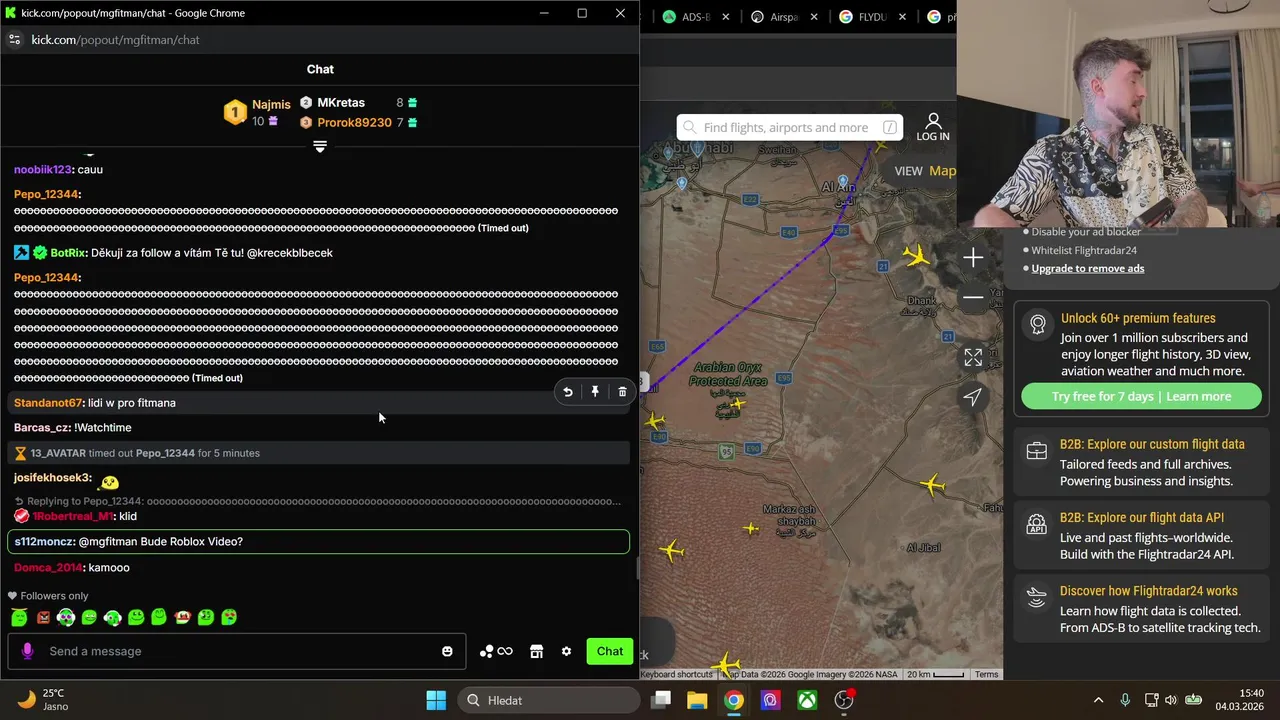Open clock showing 15:40 in taskbar

[x=1240, y=700]
